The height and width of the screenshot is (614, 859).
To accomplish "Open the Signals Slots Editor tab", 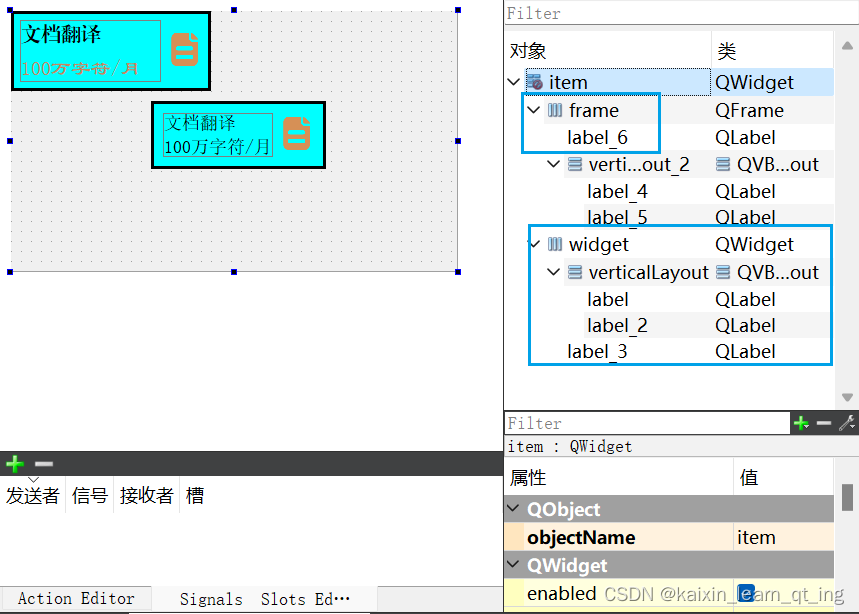I will coord(263,599).
